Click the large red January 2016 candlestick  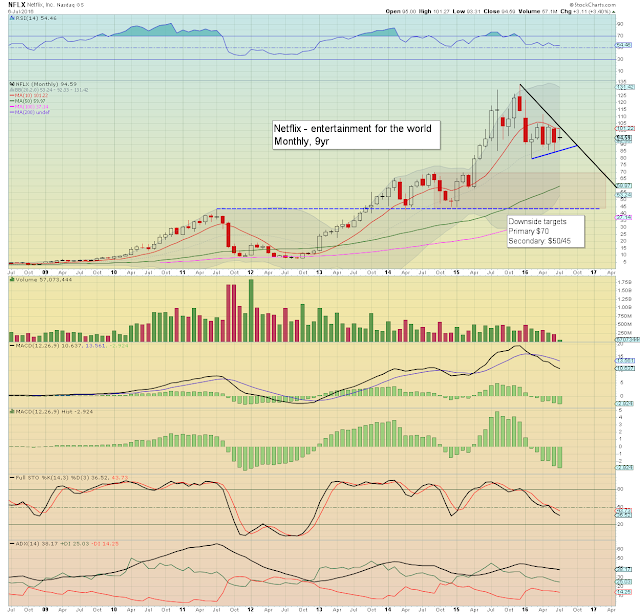[x=525, y=130]
